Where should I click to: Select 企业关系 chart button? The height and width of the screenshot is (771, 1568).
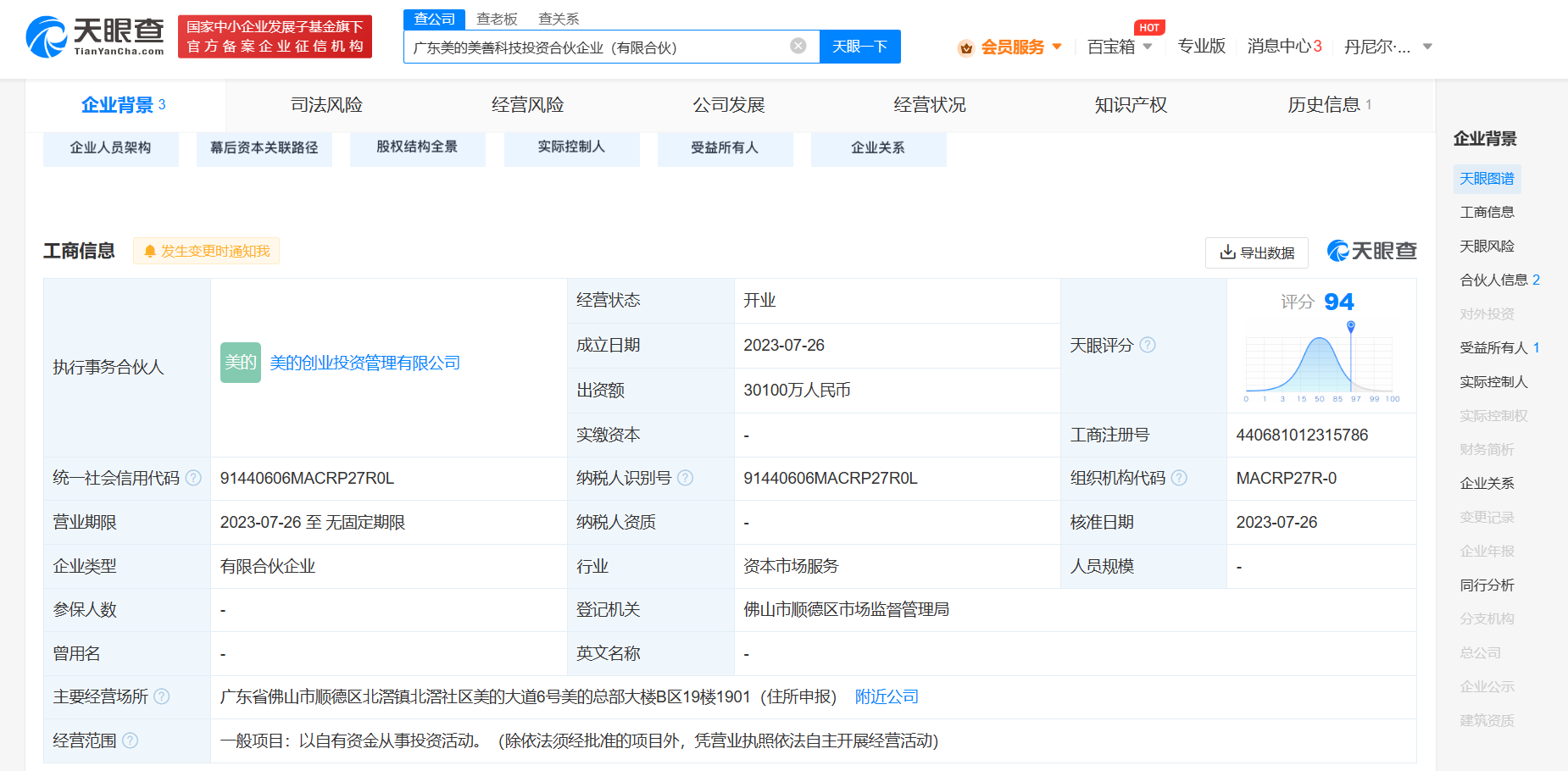point(879,148)
